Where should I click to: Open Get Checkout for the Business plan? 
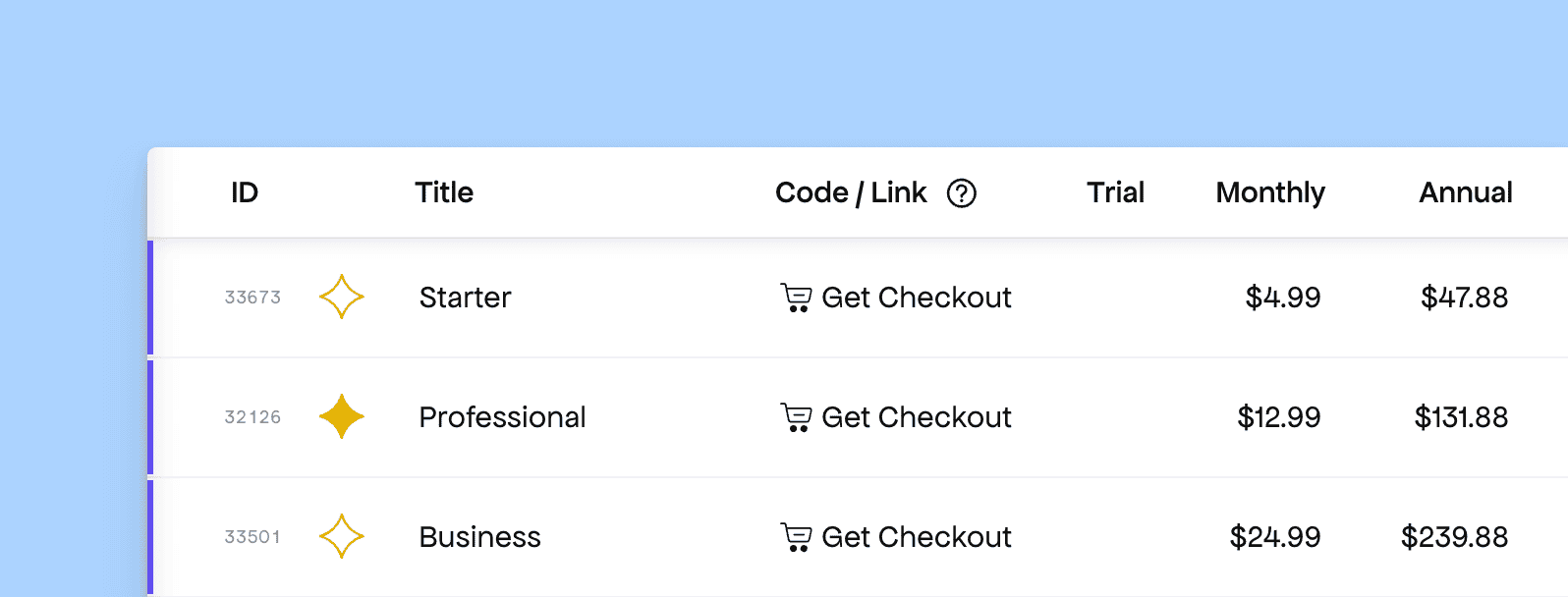[x=916, y=537]
